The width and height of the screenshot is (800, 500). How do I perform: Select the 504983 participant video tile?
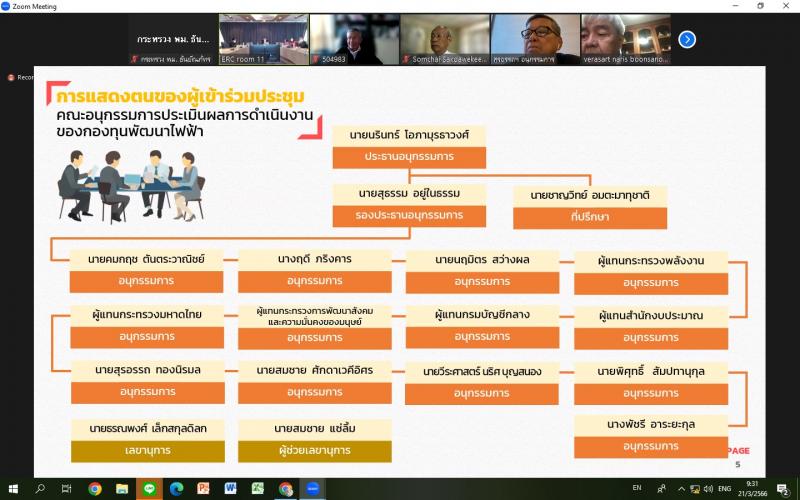tap(355, 39)
